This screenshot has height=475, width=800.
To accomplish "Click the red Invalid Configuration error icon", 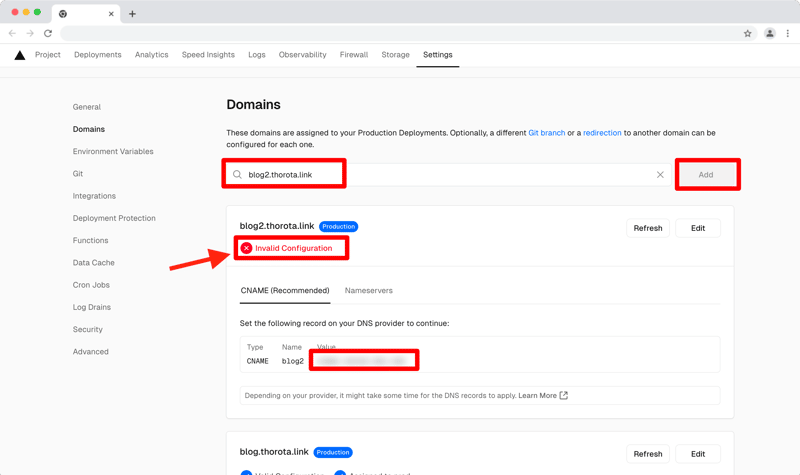I will tap(246, 248).
